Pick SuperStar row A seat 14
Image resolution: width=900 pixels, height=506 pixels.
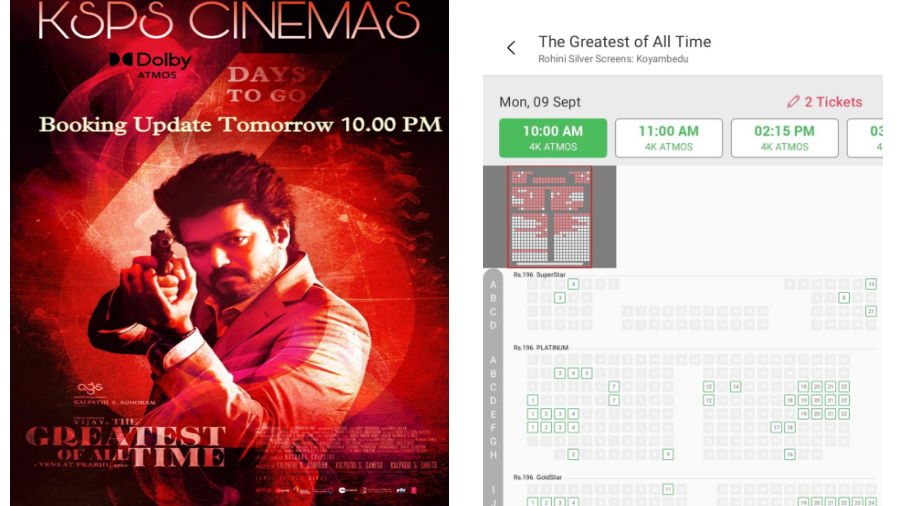coord(871,284)
